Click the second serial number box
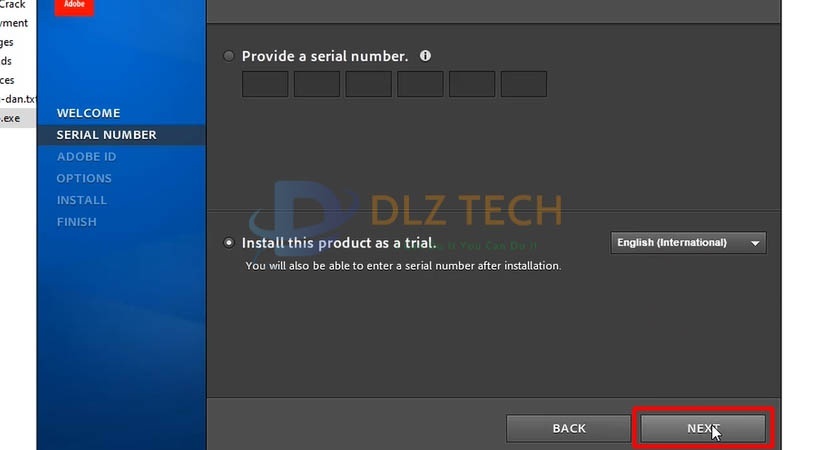Screen dimensions: 820x450 pyautogui.click(x=317, y=84)
